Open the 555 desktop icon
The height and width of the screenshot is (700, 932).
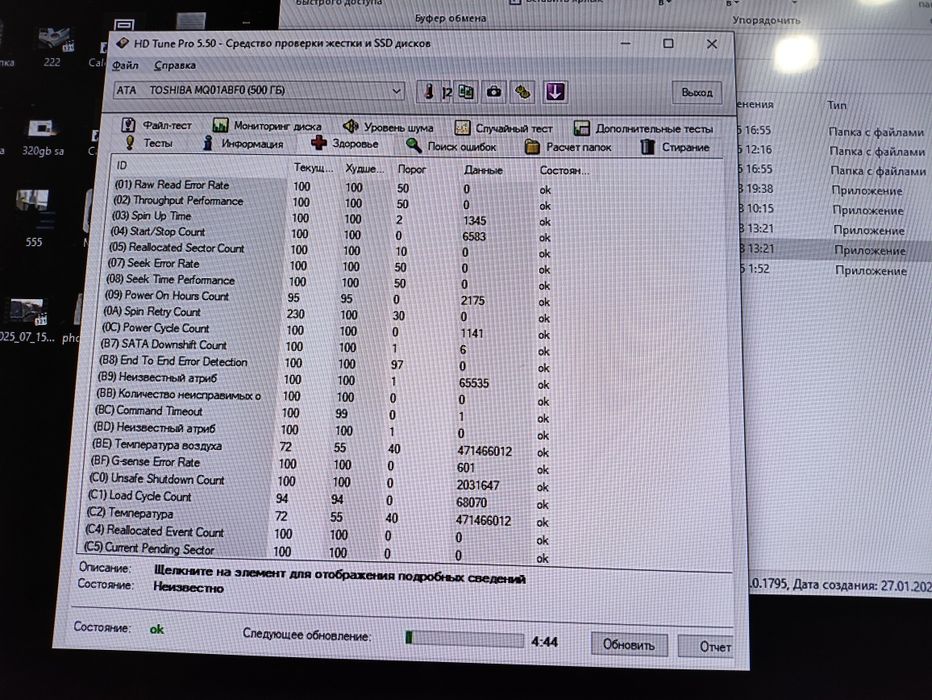[34, 218]
